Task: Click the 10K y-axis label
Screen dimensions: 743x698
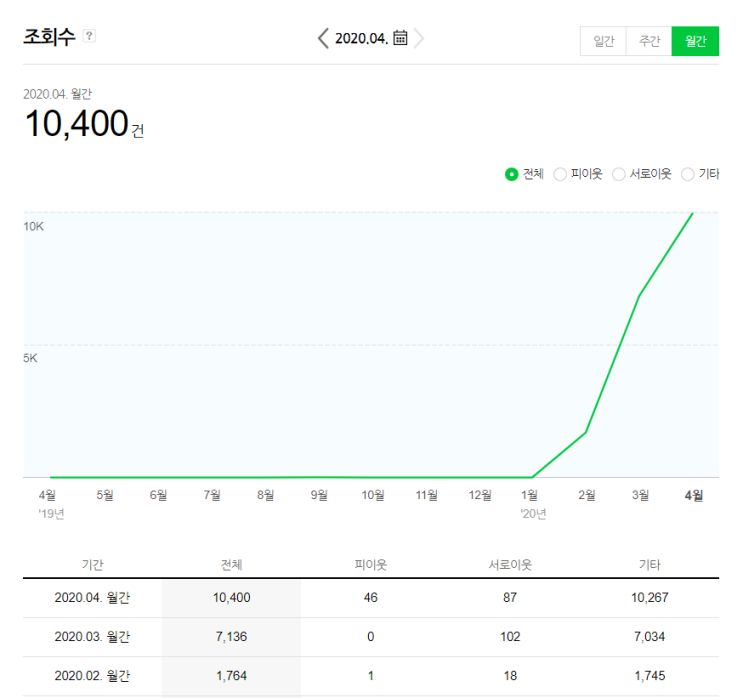Action: [34, 227]
